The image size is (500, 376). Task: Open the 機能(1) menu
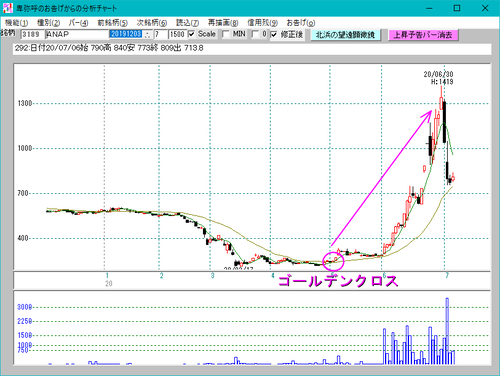(x=16, y=23)
